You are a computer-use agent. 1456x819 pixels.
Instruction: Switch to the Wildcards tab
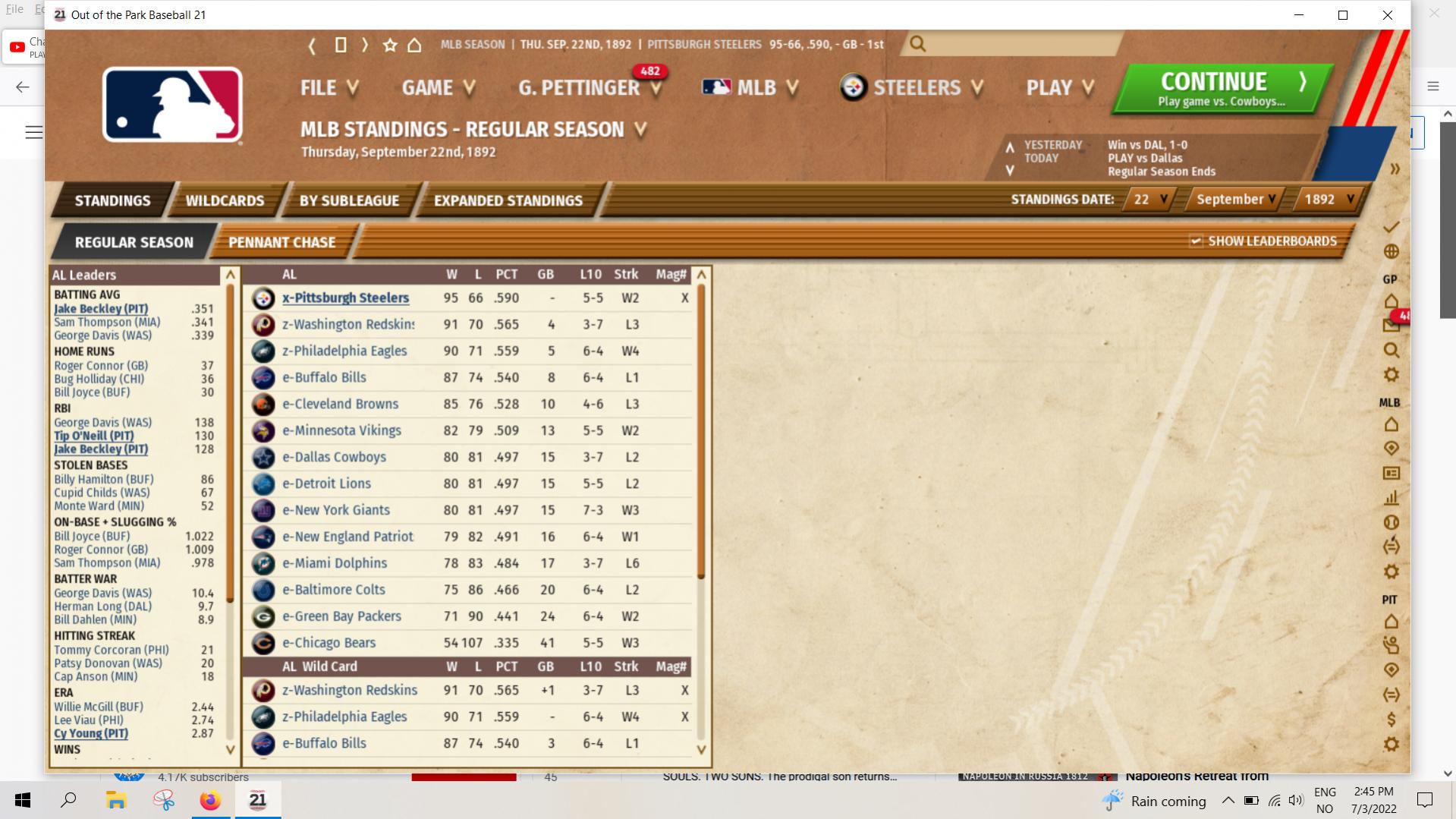click(x=225, y=201)
